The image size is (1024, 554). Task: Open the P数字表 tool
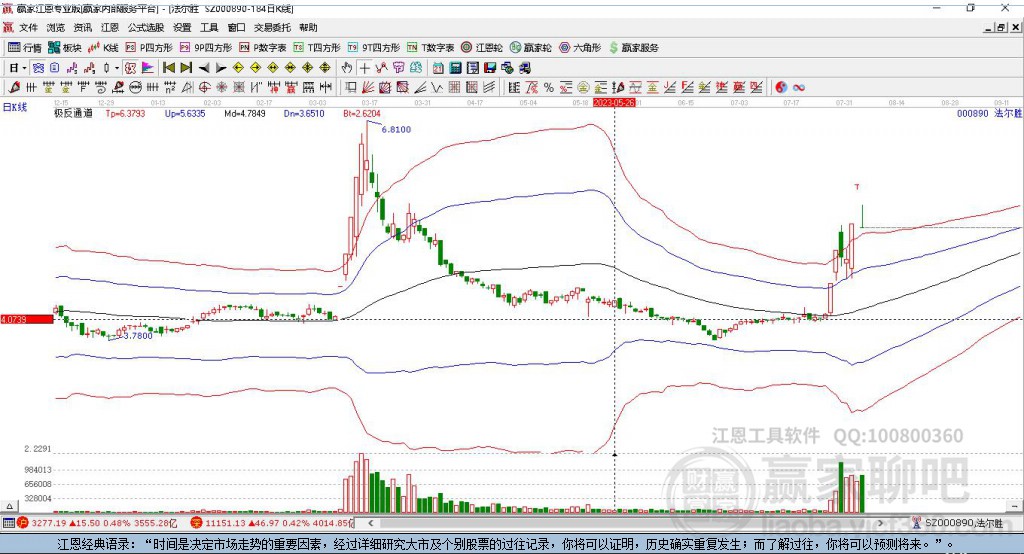click(263, 48)
